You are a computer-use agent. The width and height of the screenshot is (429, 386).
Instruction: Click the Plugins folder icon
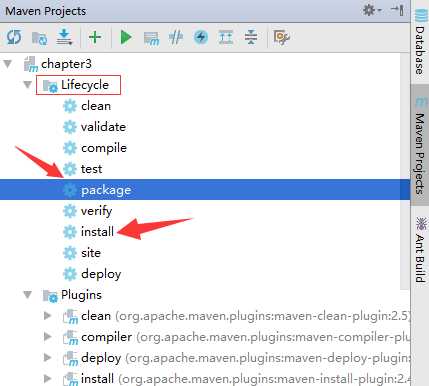[50, 295]
